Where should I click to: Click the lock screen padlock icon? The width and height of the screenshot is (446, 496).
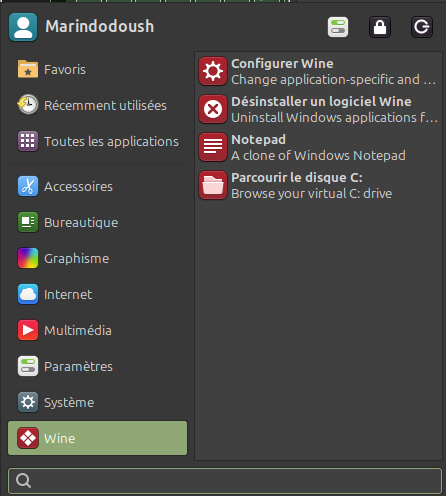[x=380, y=27]
